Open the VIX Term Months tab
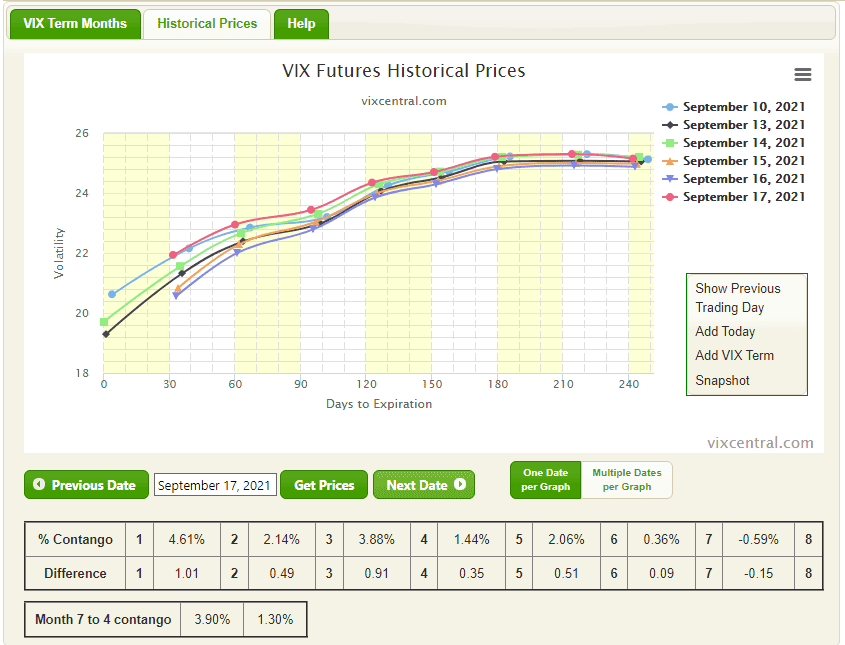 75,24
